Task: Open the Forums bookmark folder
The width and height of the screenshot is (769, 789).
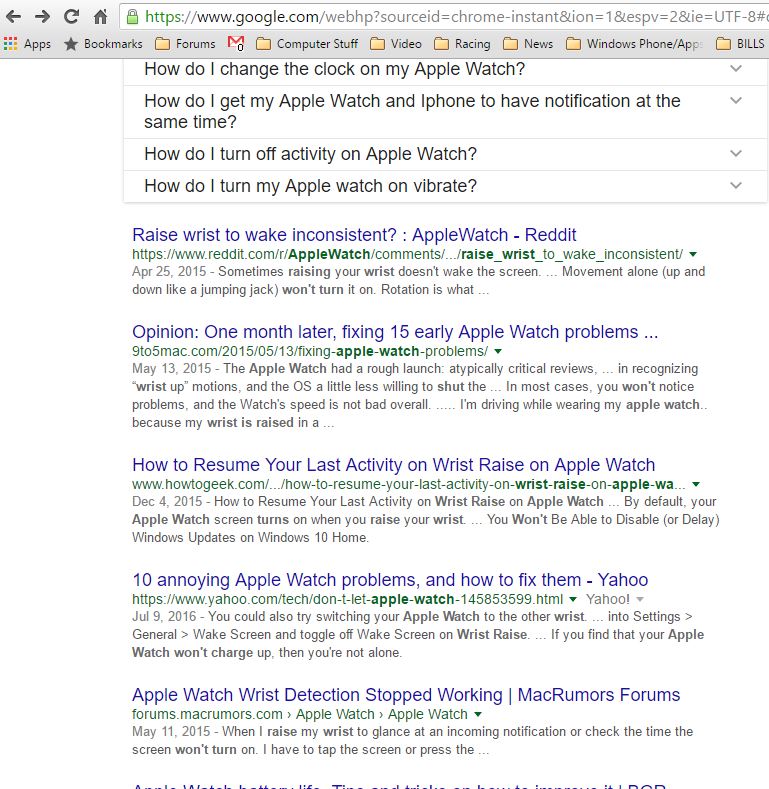Action: tap(185, 44)
